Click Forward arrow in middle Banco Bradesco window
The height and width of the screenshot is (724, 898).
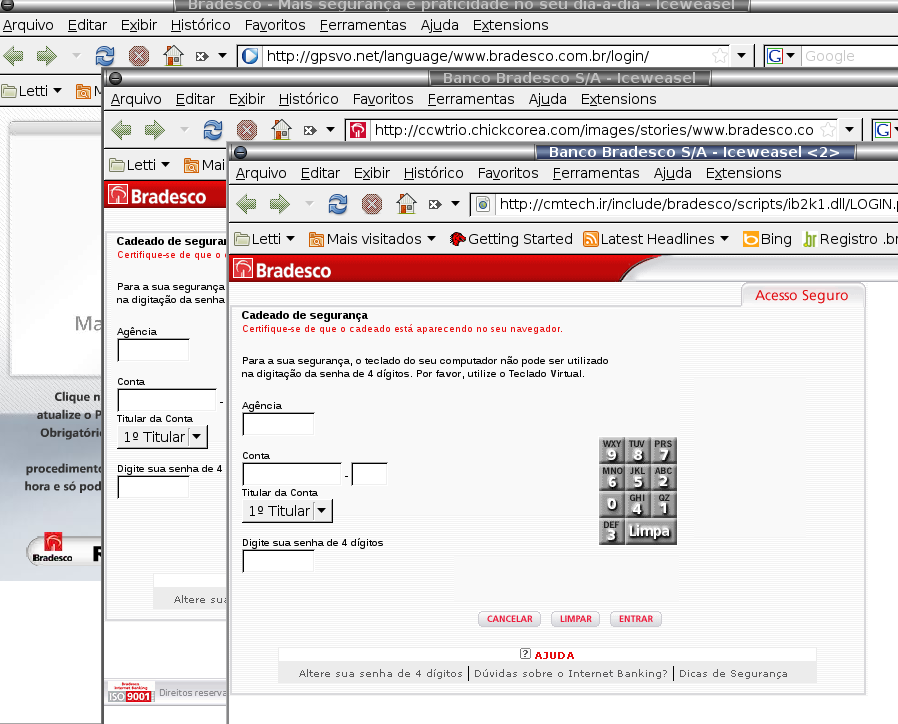[155, 130]
